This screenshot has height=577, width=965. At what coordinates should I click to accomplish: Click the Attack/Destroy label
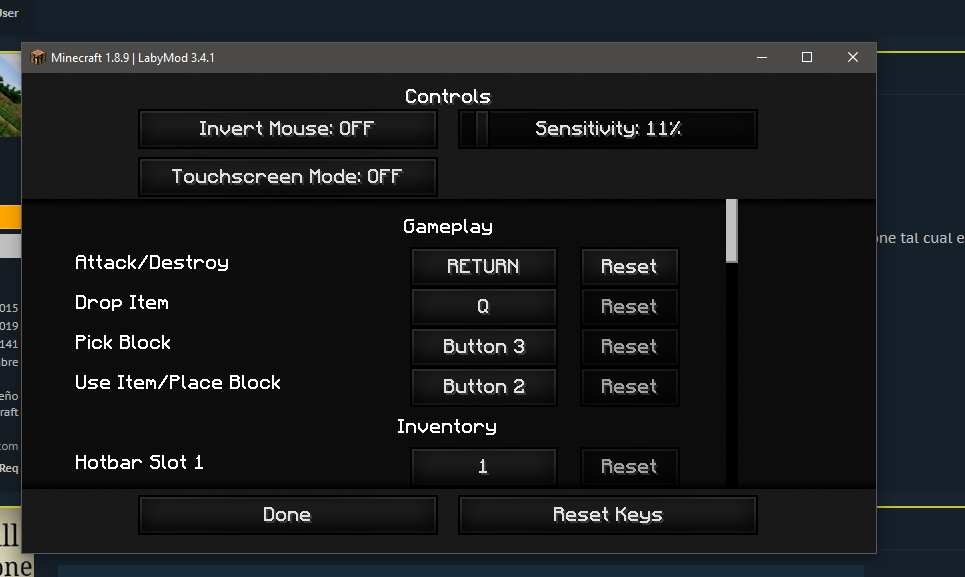click(x=152, y=263)
